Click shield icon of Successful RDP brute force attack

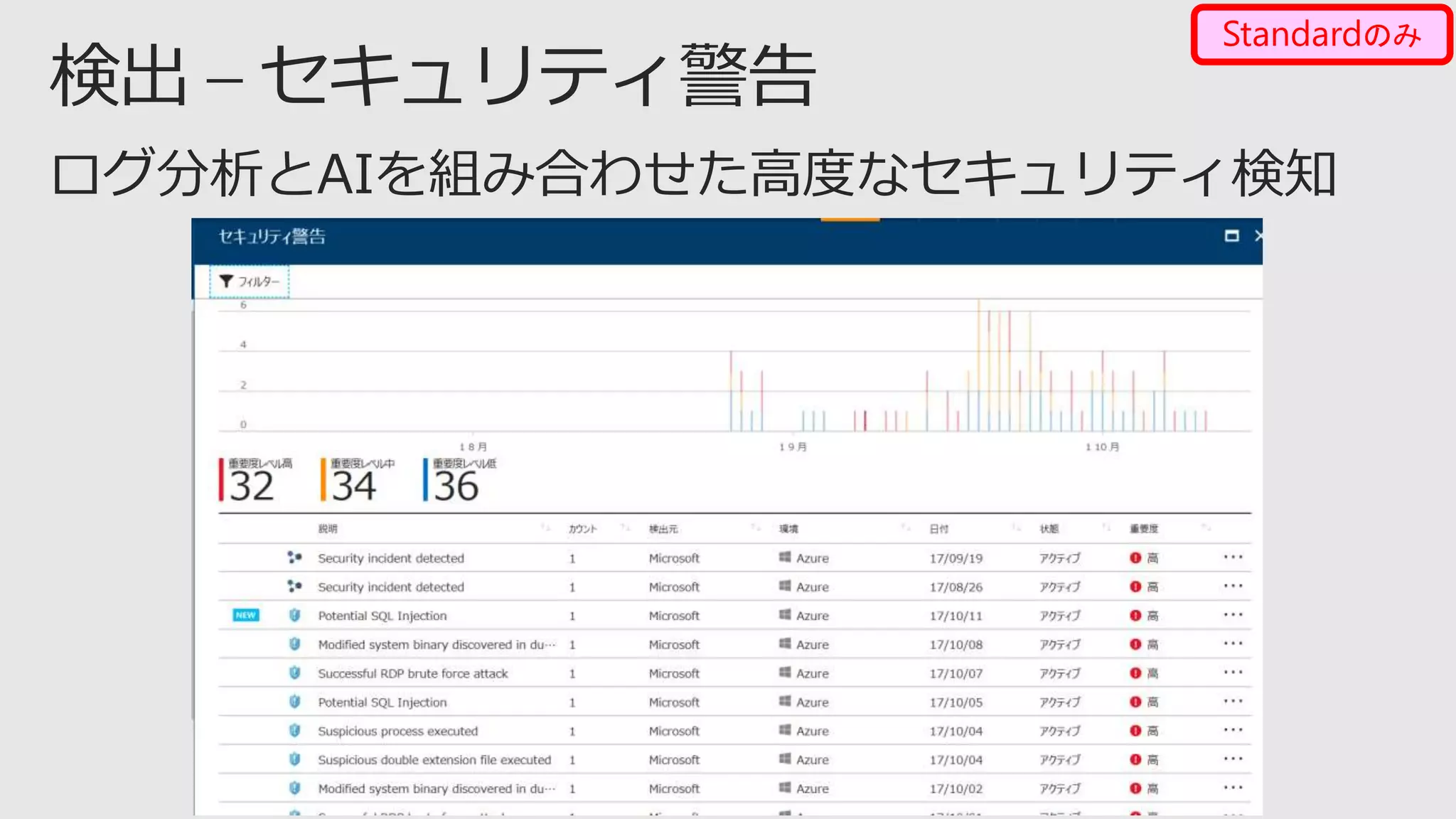(294, 673)
